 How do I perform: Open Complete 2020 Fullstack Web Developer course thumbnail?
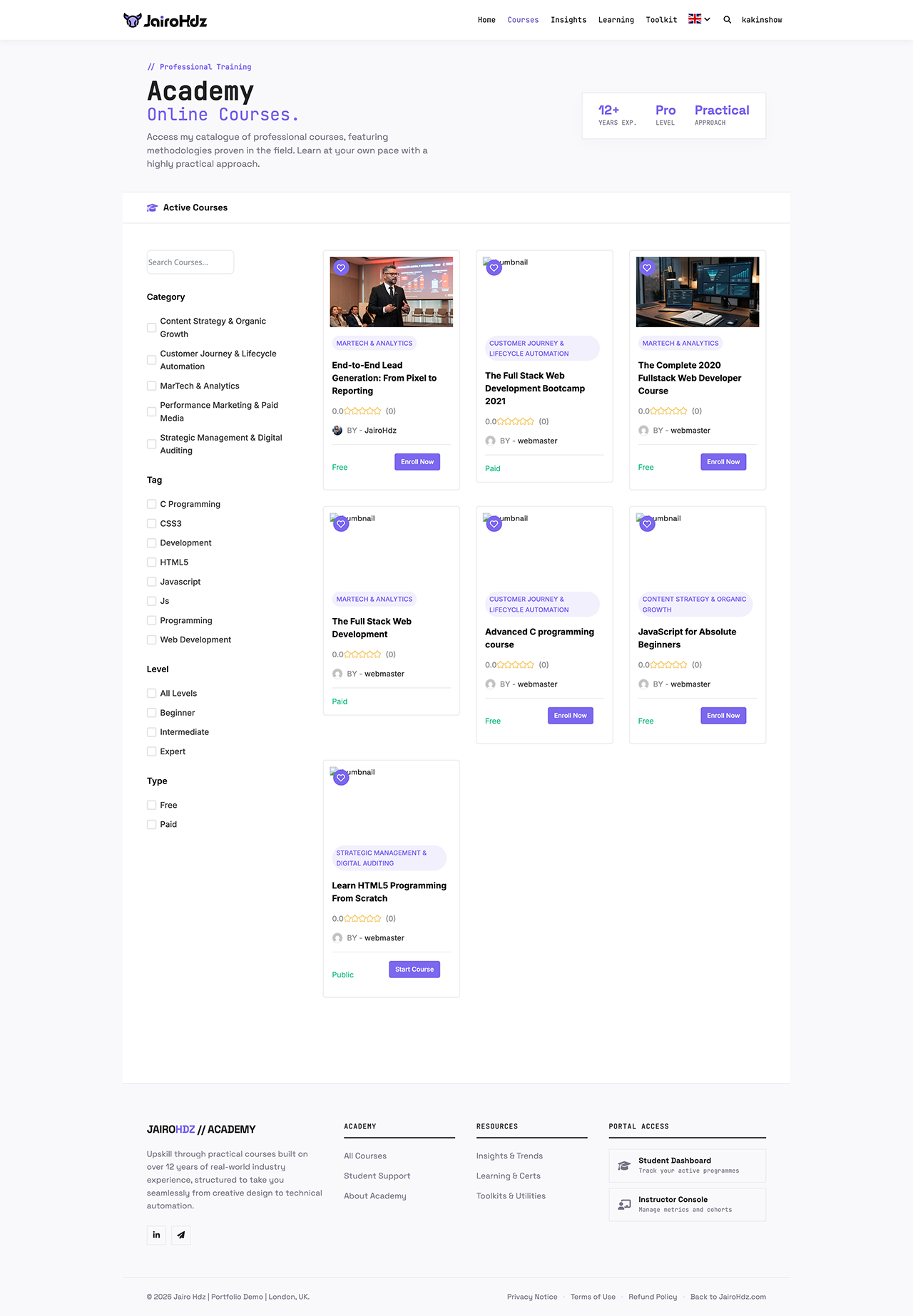click(698, 292)
